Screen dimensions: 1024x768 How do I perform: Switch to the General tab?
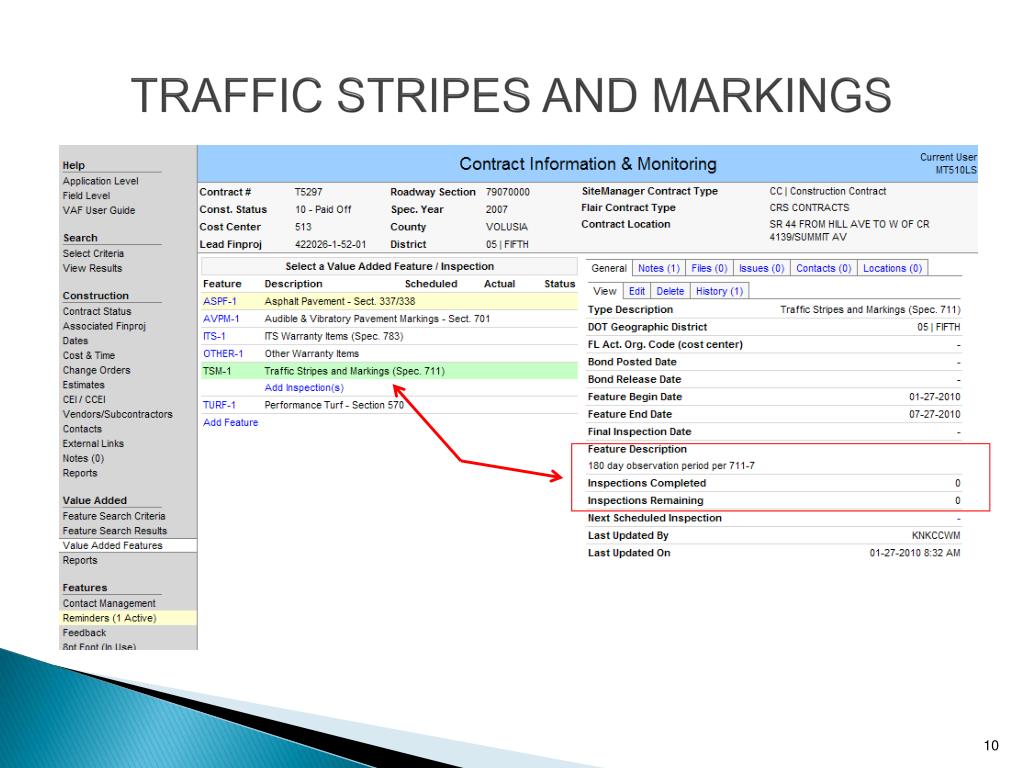pyautogui.click(x=609, y=268)
